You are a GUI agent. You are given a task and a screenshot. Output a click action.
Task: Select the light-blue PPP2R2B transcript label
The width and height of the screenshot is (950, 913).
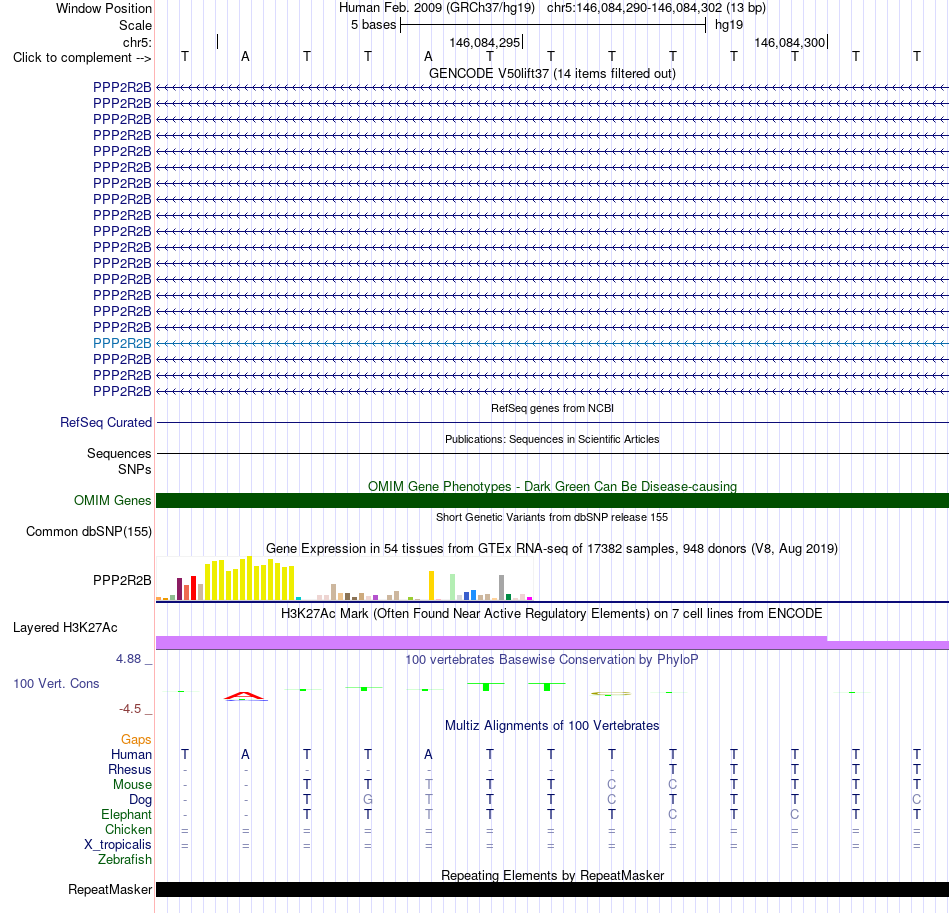click(122, 343)
